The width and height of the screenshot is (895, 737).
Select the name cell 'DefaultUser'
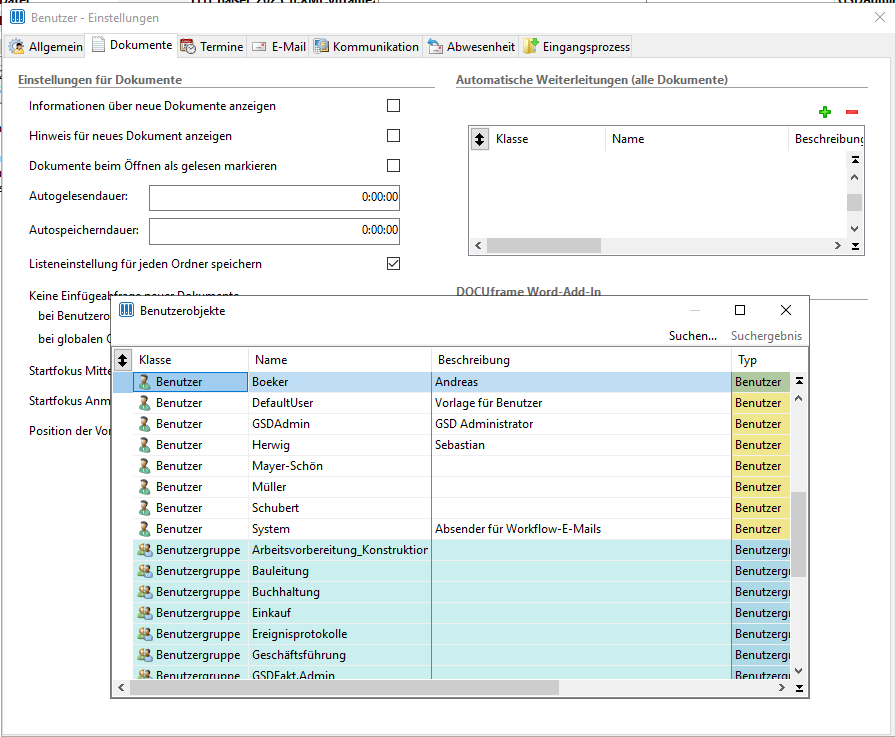[x=340, y=402]
